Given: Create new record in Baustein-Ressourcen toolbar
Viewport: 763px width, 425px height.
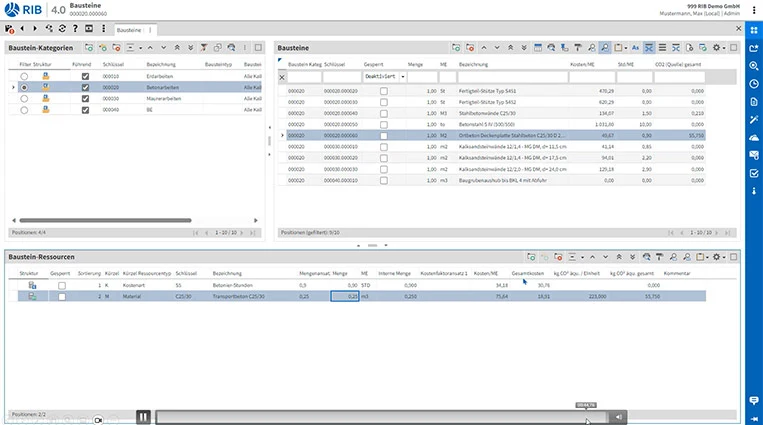Looking at the screenshot, I should point(531,257).
